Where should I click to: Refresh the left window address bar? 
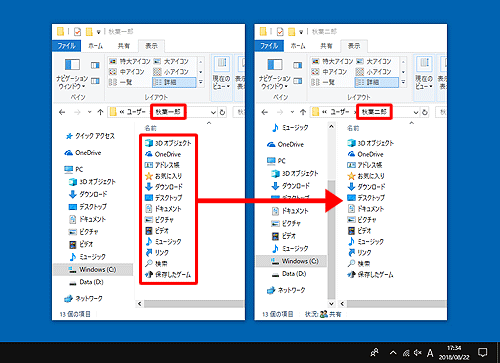pos(222,113)
